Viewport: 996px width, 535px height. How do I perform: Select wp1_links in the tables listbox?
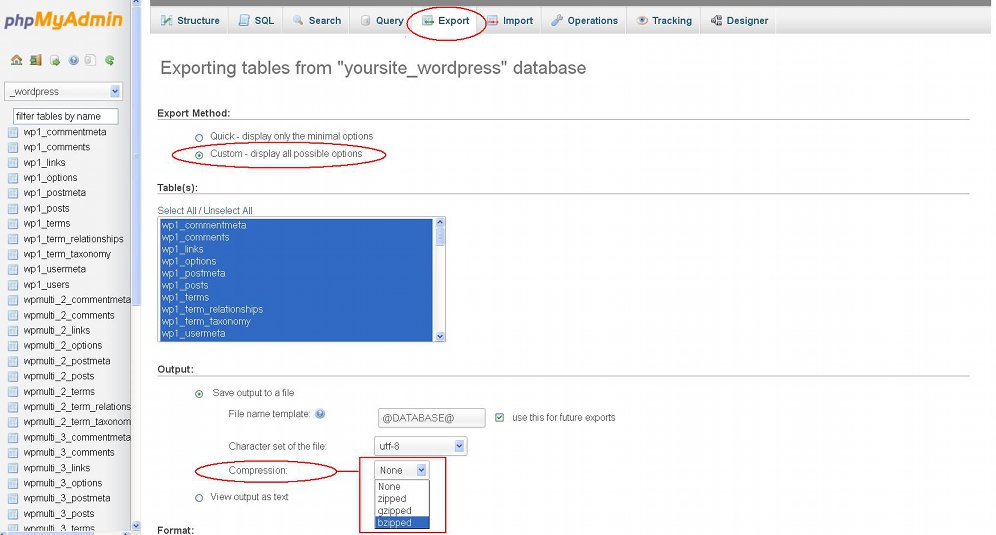pos(296,249)
